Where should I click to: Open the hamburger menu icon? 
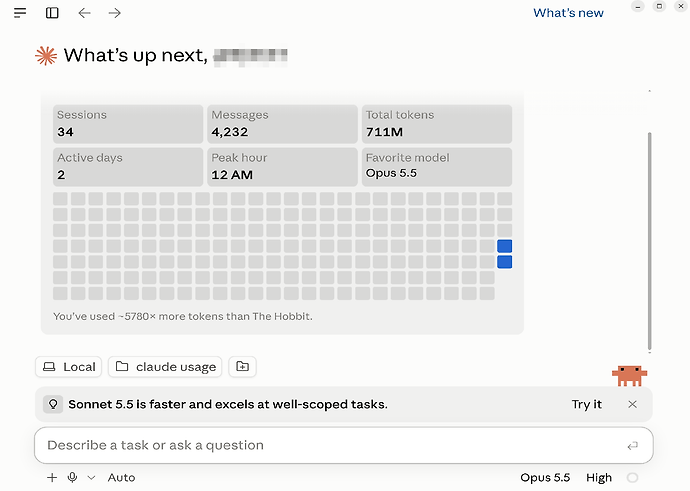[20, 13]
